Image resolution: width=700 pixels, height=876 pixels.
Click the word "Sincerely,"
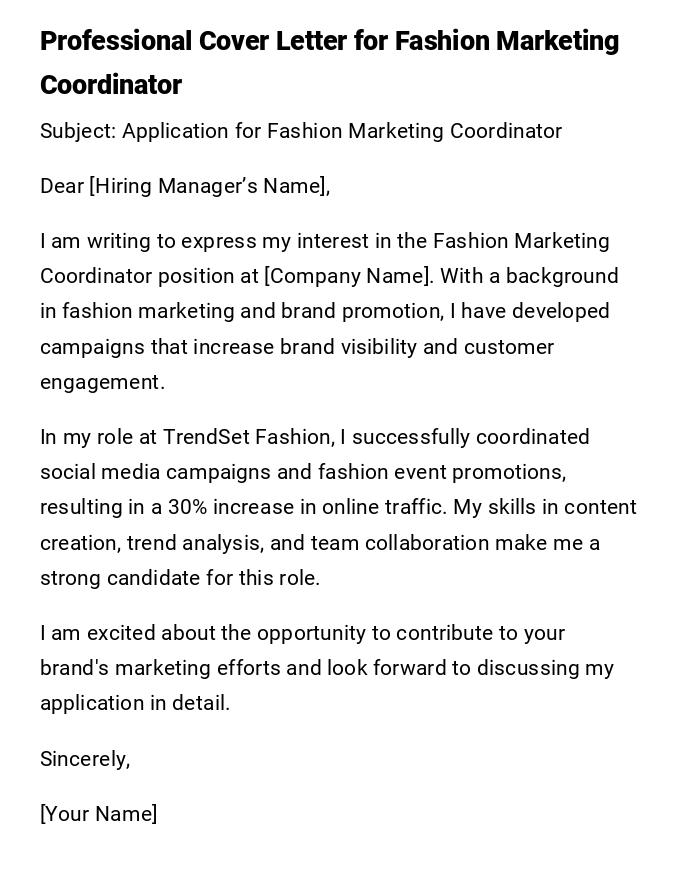(85, 759)
